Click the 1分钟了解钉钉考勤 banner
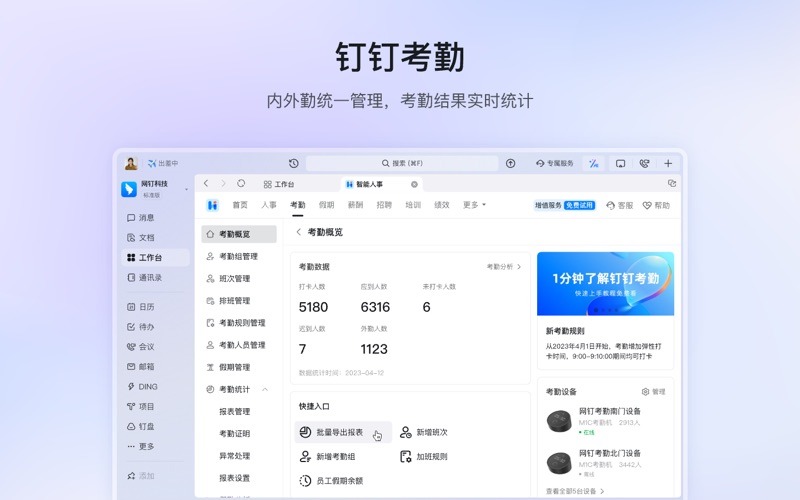 click(605, 284)
